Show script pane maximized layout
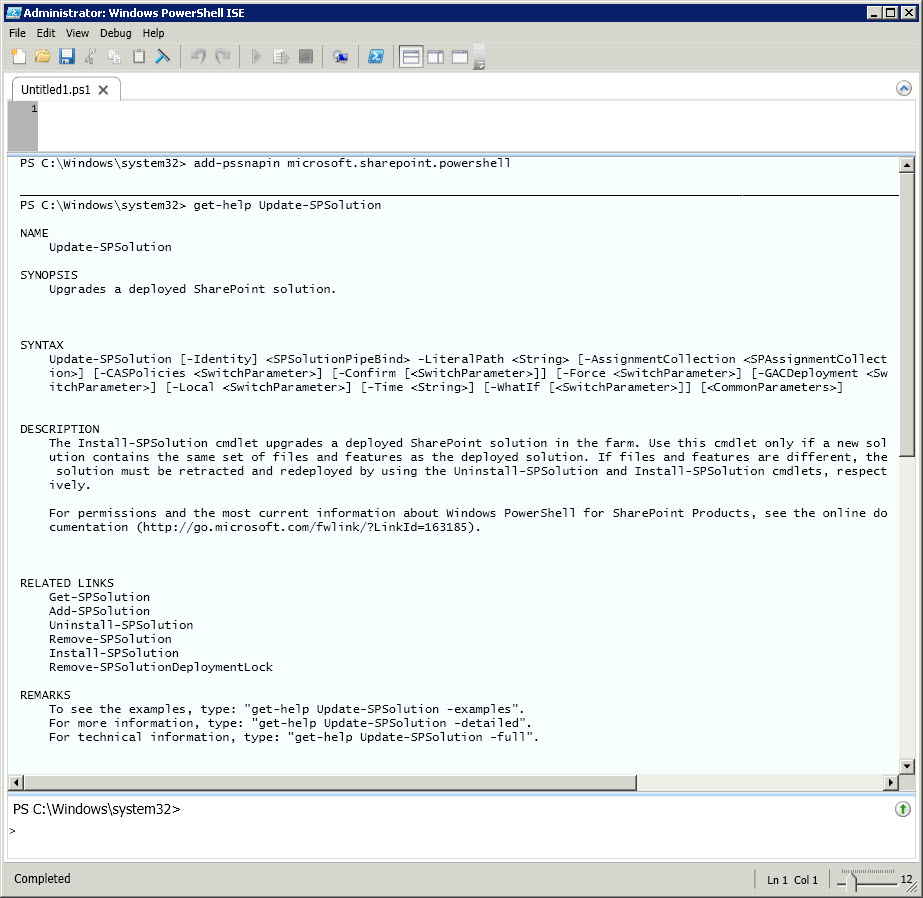 click(460, 57)
